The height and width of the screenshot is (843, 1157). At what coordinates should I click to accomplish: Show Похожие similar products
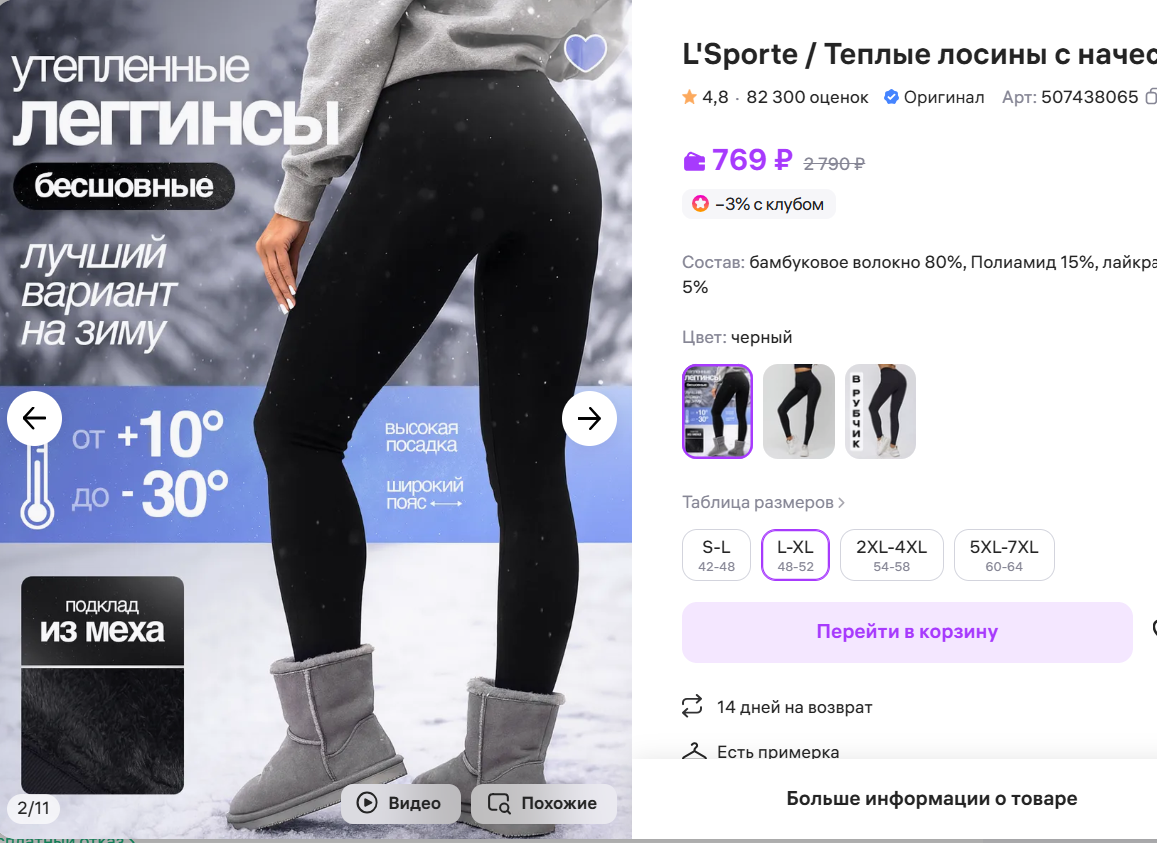pyautogui.click(x=543, y=803)
